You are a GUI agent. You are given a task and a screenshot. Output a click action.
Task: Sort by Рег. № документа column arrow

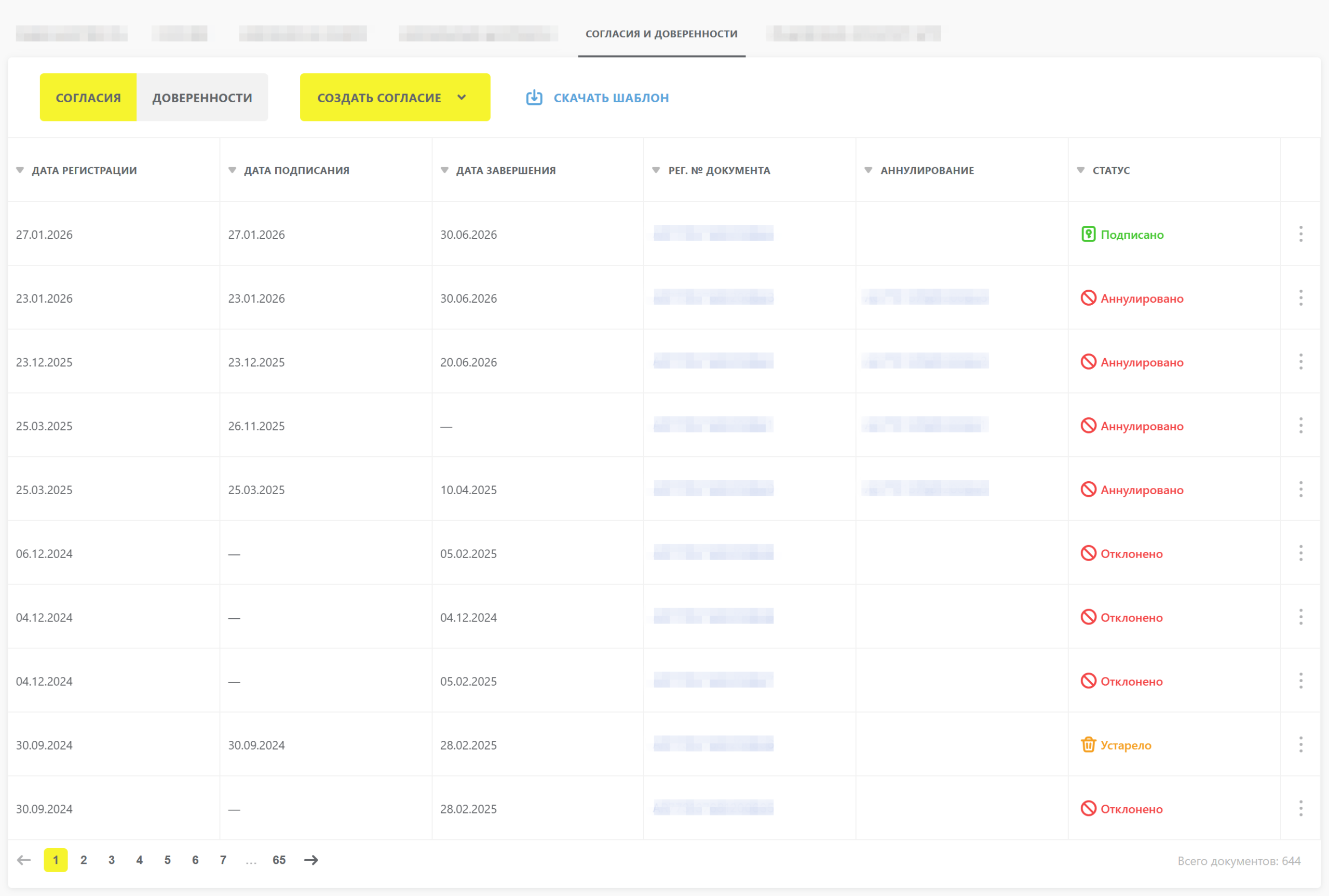point(656,170)
